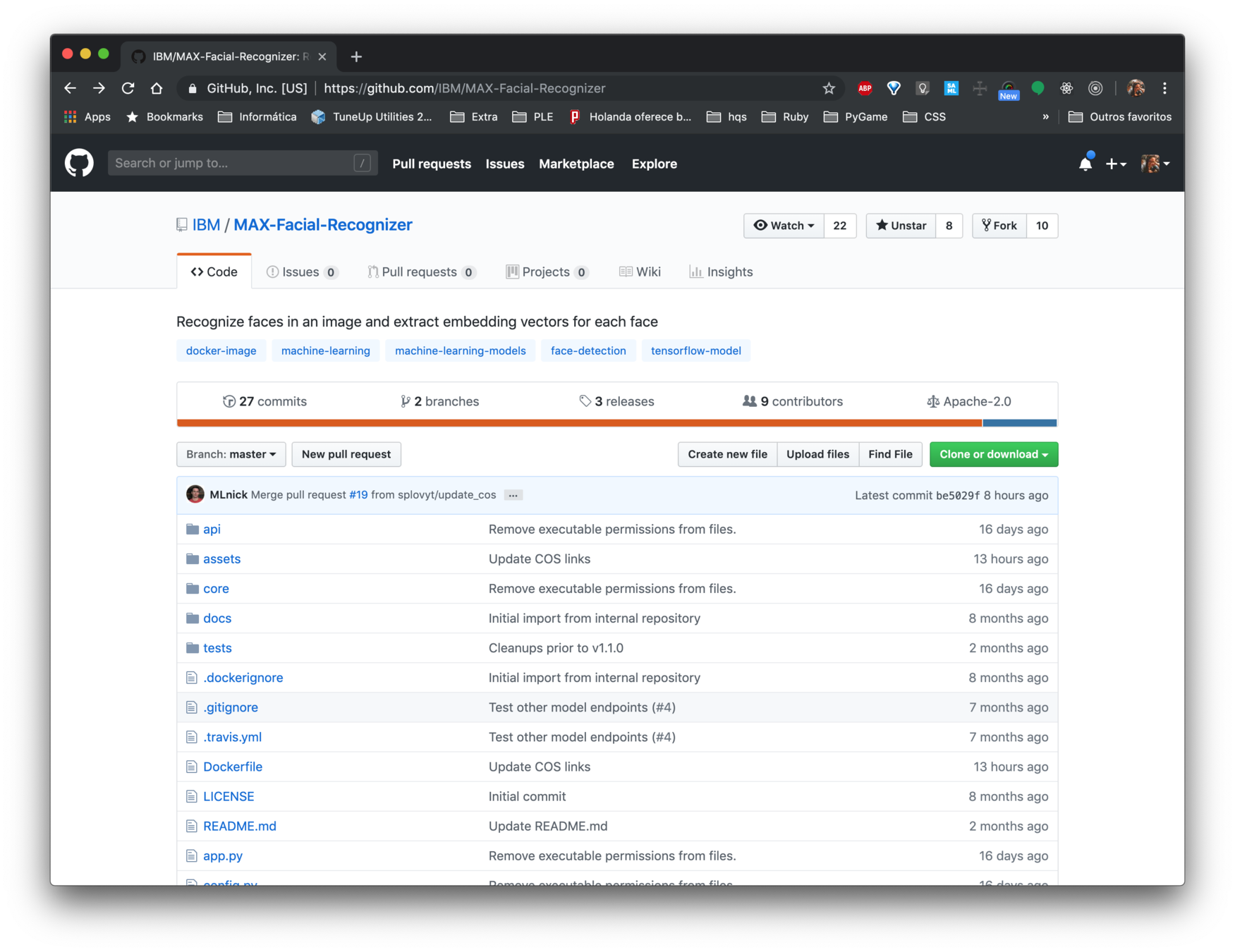
Task: Click New pull request
Action: 346,454
